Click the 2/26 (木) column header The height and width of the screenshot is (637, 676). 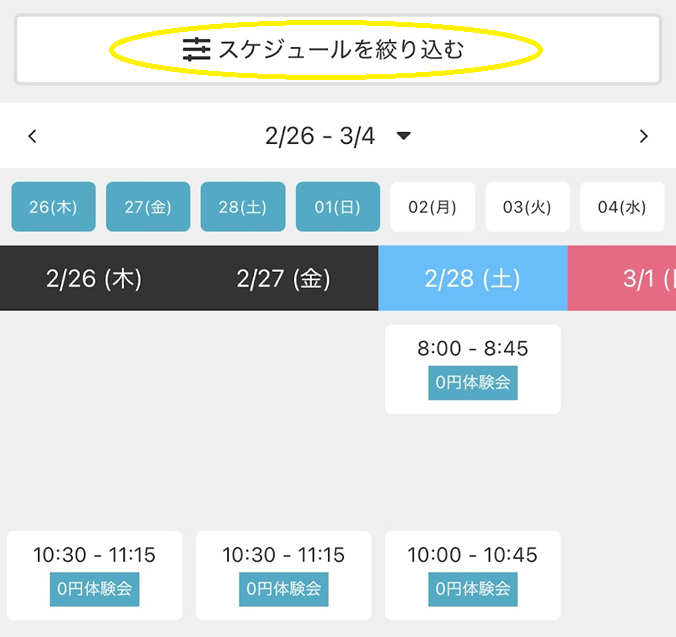point(94,278)
